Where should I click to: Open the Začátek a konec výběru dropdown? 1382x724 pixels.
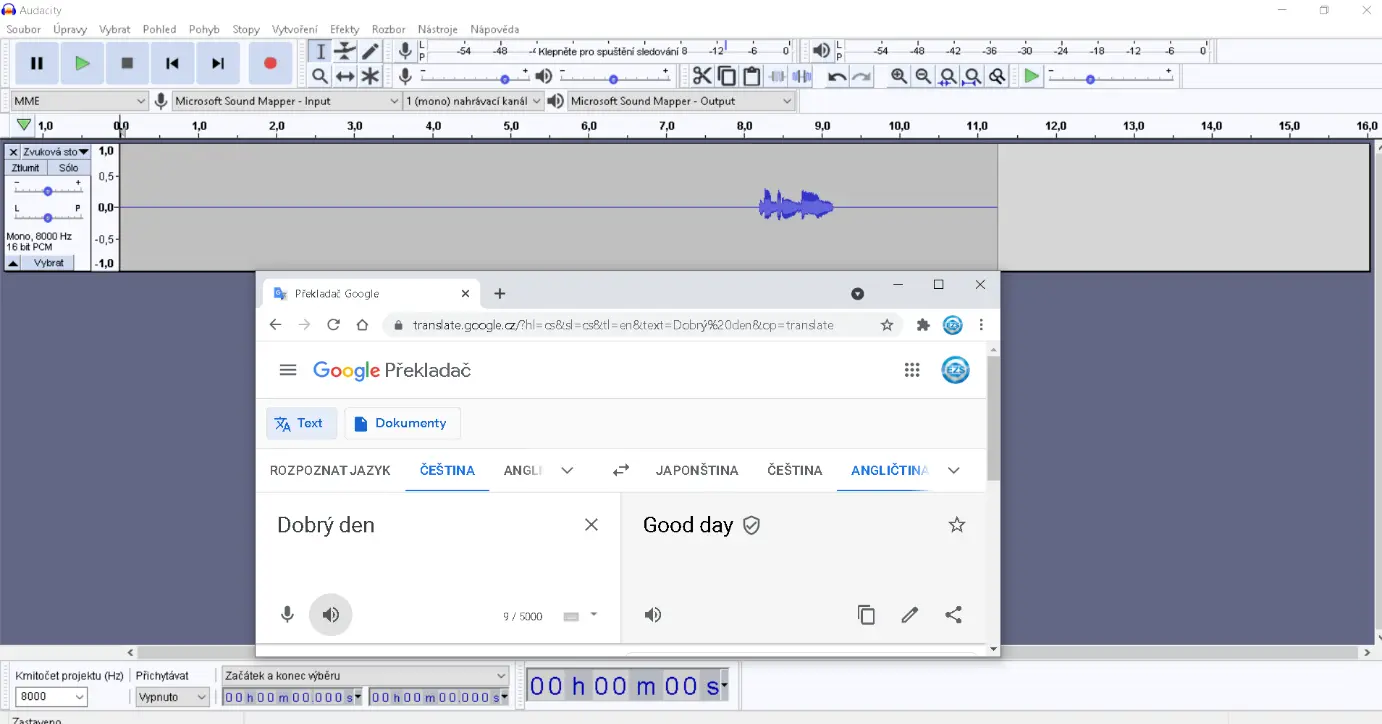tap(366, 676)
